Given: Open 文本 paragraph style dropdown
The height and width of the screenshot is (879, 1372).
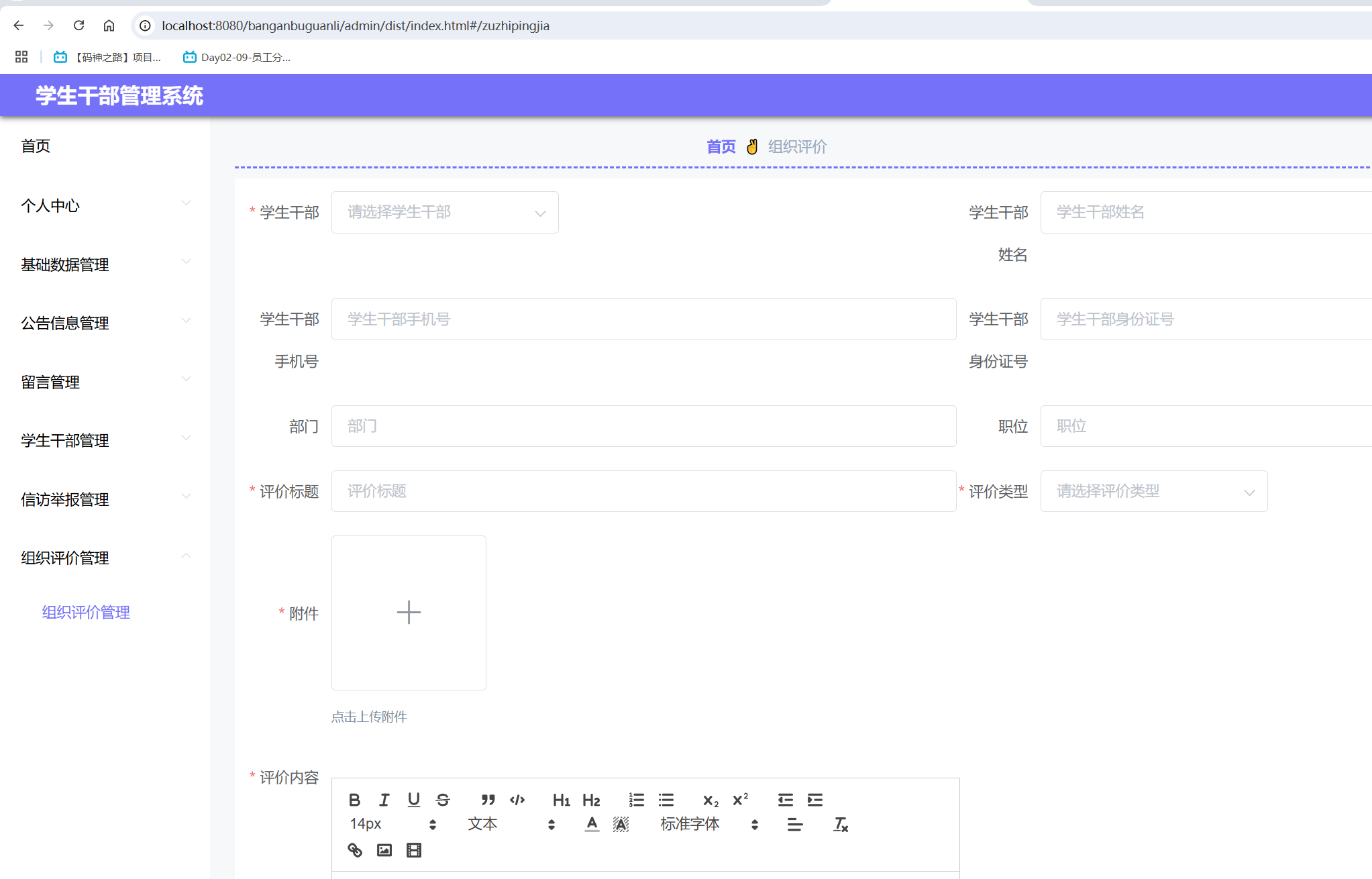Looking at the screenshot, I should [511, 824].
